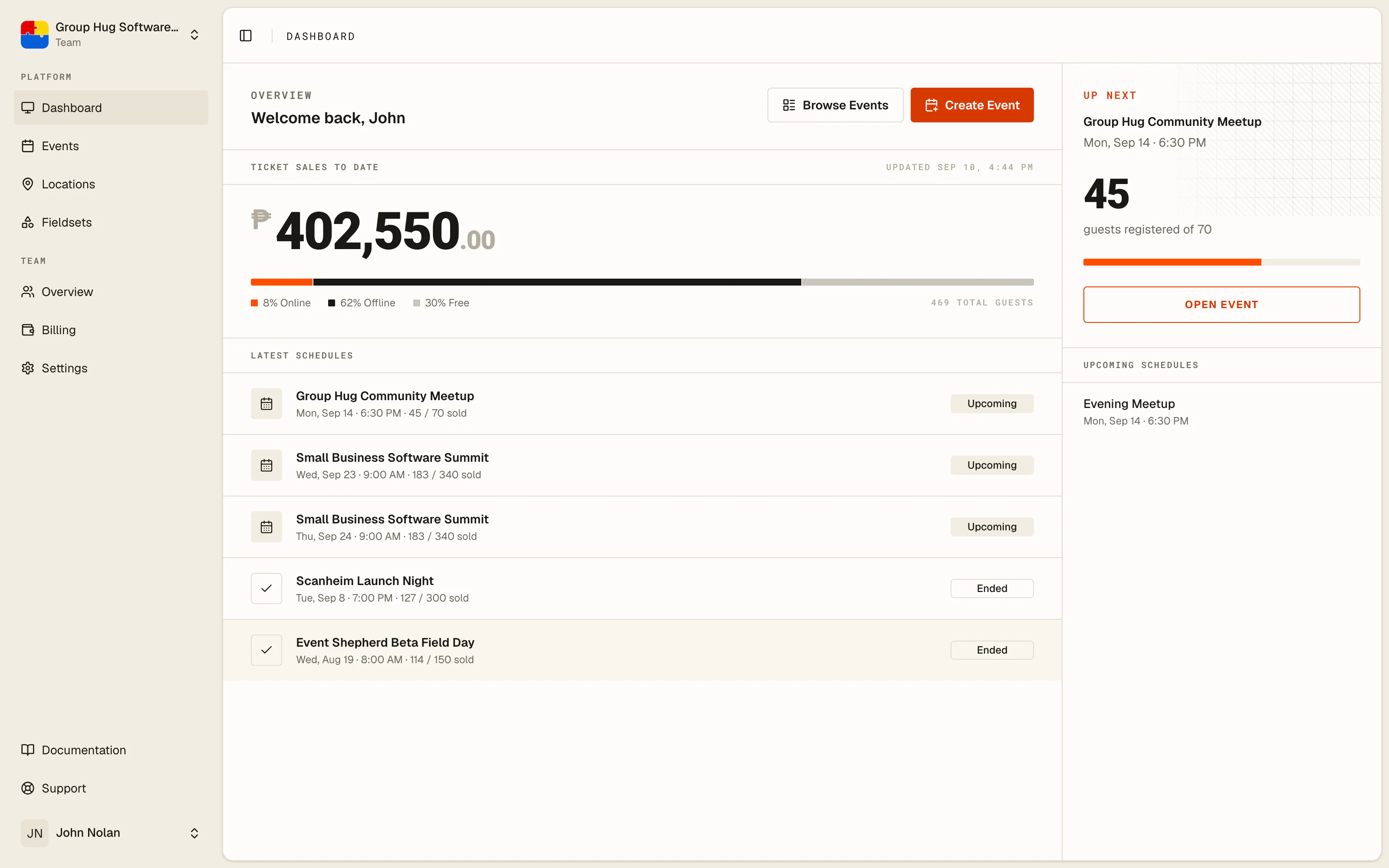The width and height of the screenshot is (1389, 868).
Task: Click Upcoming badge for Sep 23 Software Summit
Action: pos(992,465)
